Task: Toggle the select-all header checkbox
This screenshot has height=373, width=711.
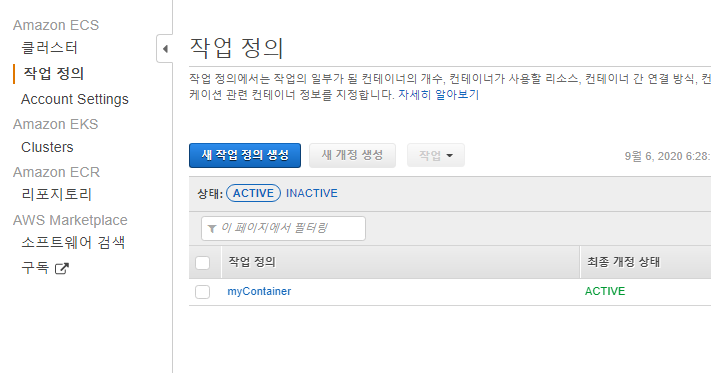Action: click(x=202, y=263)
